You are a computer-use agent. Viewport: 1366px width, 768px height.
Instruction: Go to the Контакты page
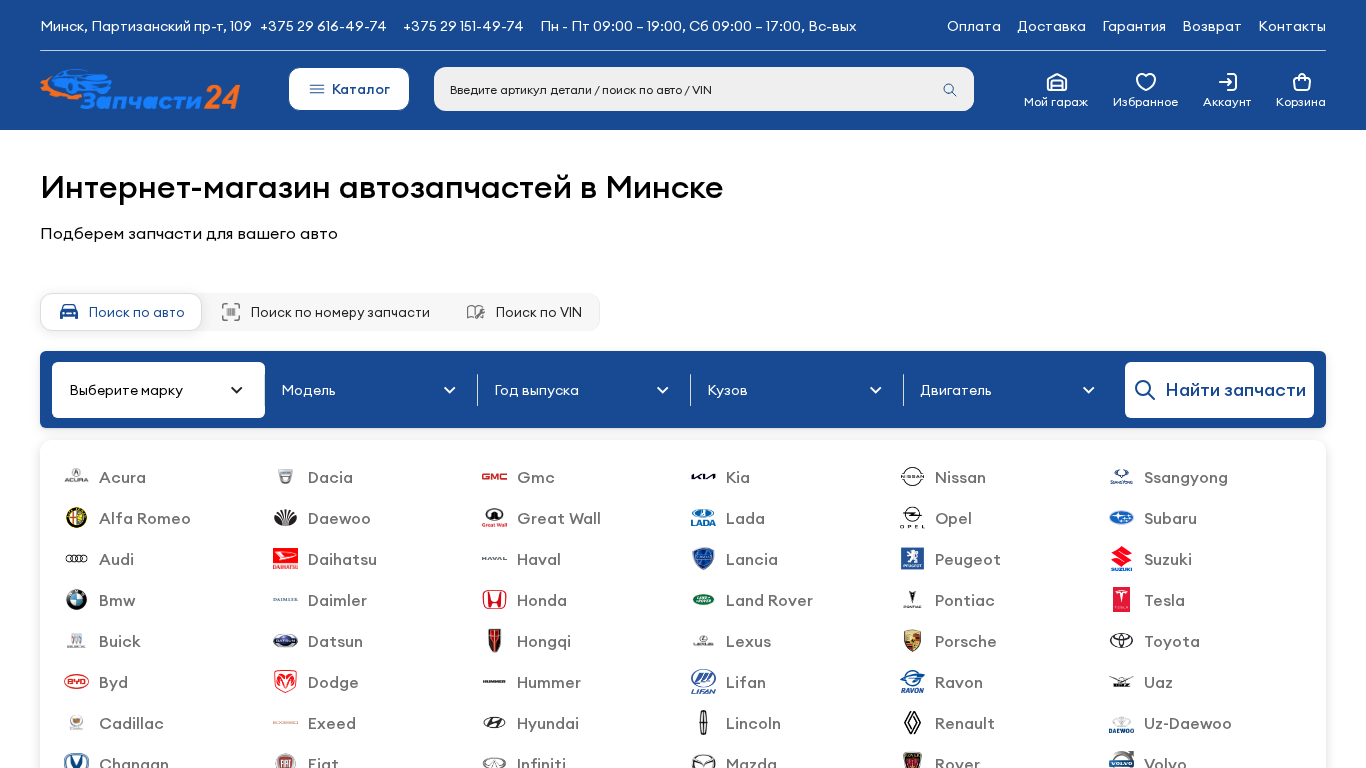[x=1291, y=26]
